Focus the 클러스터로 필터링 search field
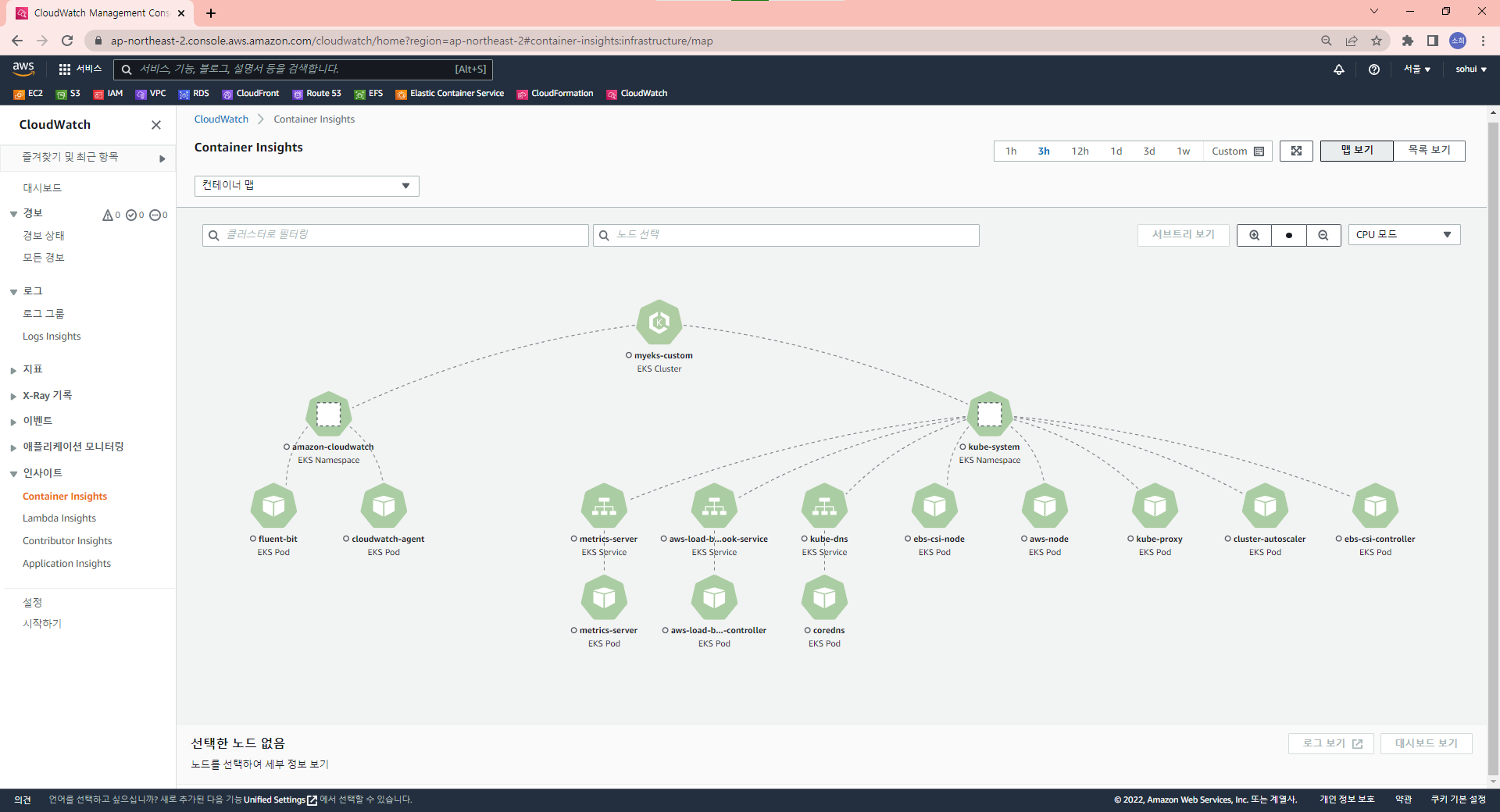Image resolution: width=1500 pixels, height=812 pixels. point(395,235)
